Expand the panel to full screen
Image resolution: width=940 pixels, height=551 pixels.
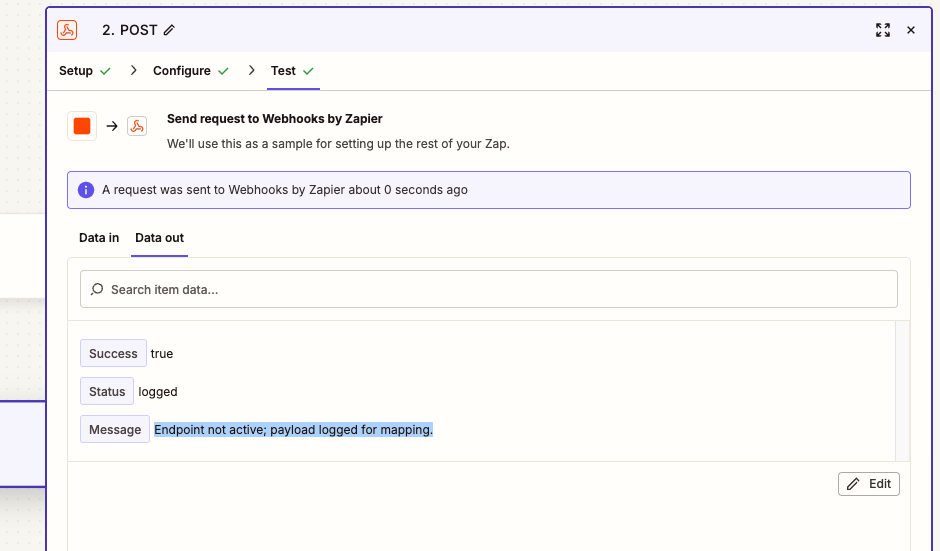point(882,30)
